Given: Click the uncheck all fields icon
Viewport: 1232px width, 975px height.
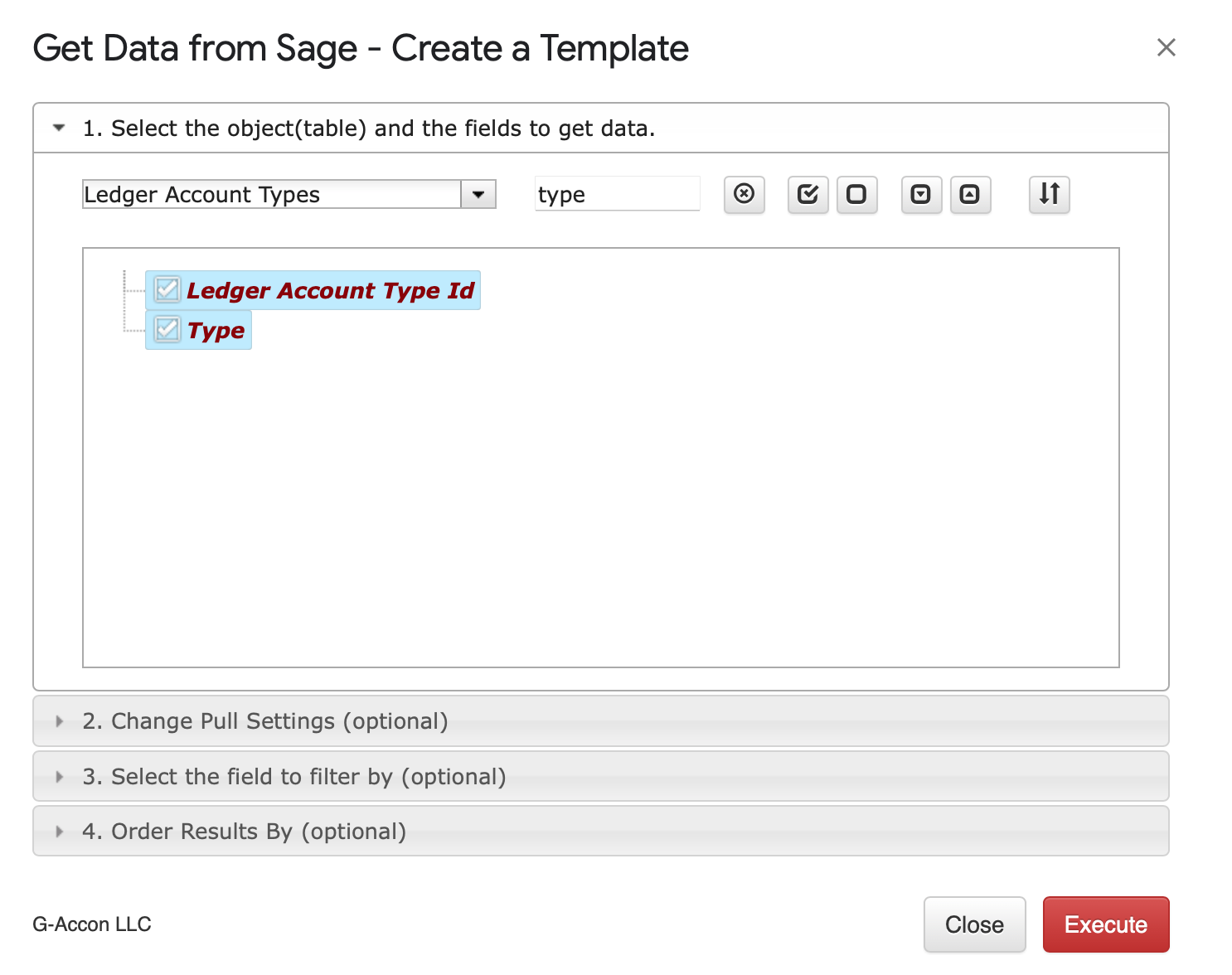Looking at the screenshot, I should pyautogui.click(x=856, y=195).
